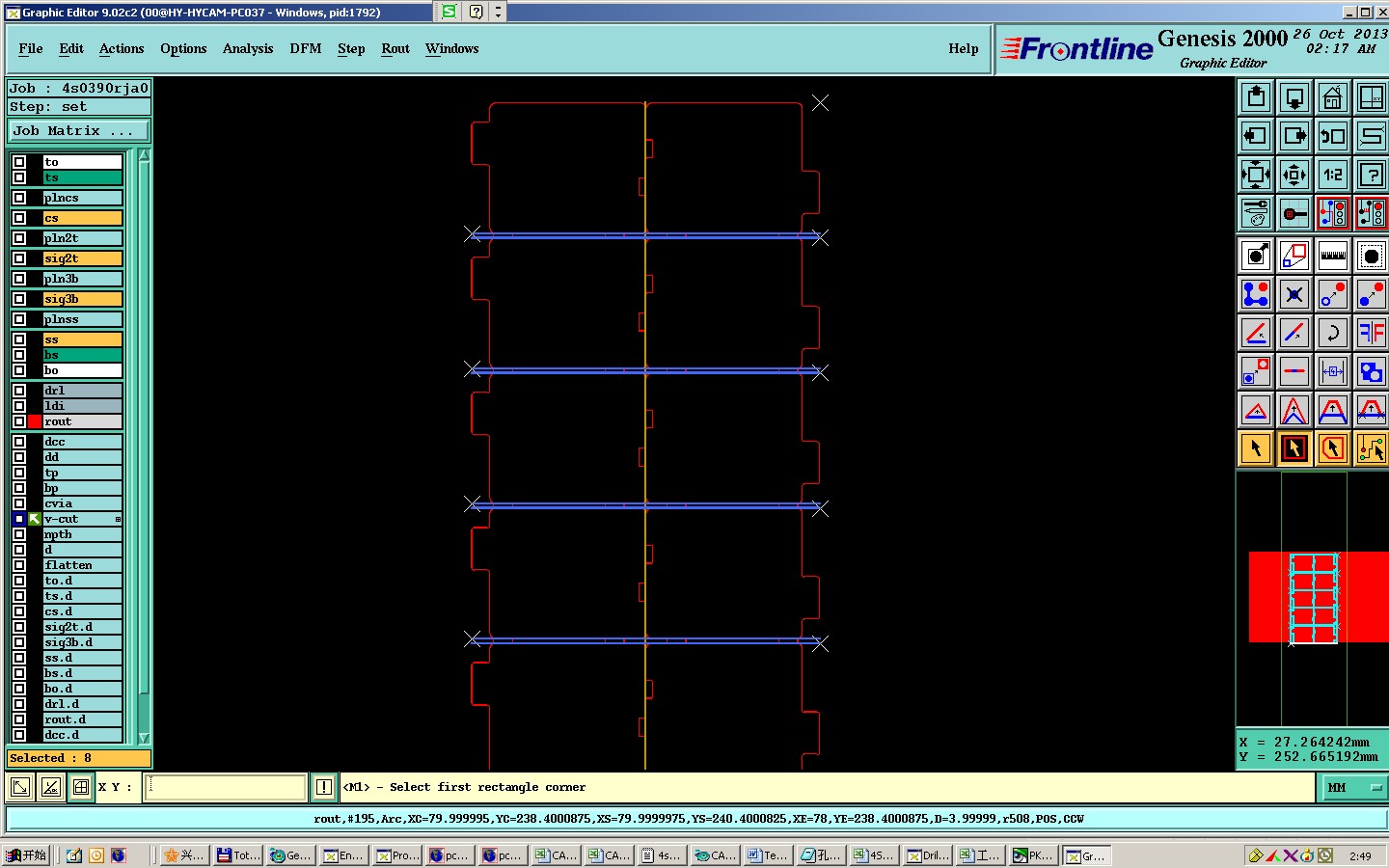Open the title bar dropdown arrow

[x=498, y=12]
